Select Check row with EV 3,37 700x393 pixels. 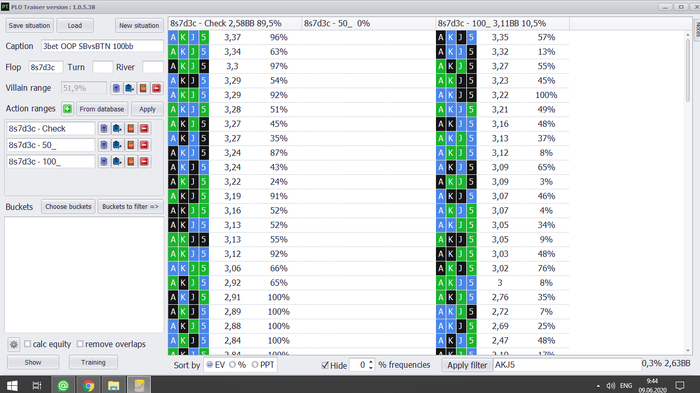coord(235,38)
